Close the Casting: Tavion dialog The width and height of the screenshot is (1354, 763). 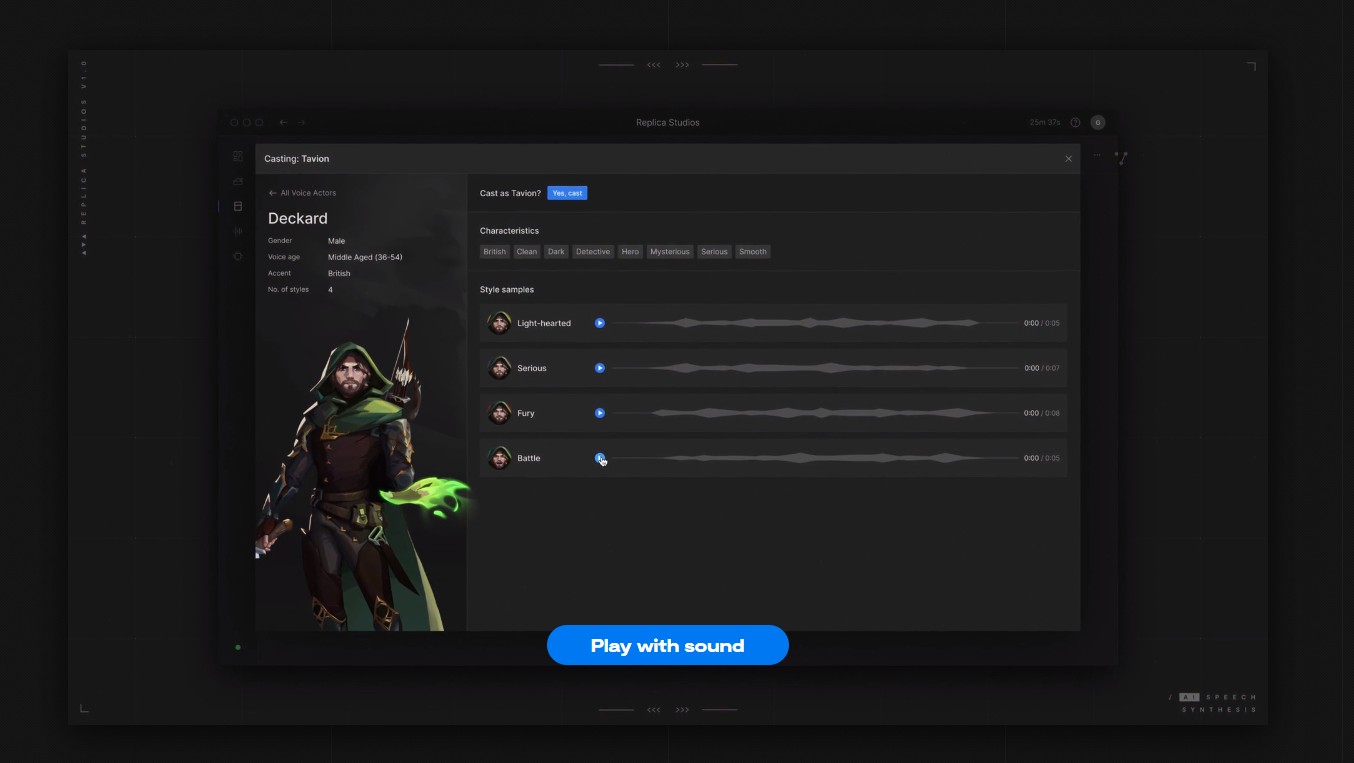point(1068,159)
